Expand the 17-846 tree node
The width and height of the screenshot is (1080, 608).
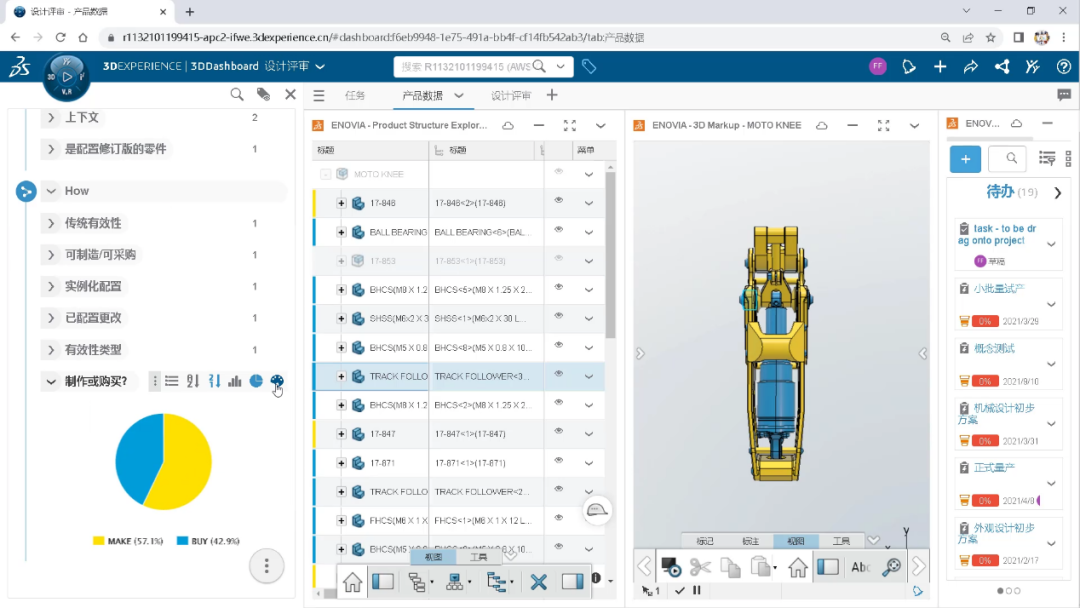pyautogui.click(x=341, y=203)
